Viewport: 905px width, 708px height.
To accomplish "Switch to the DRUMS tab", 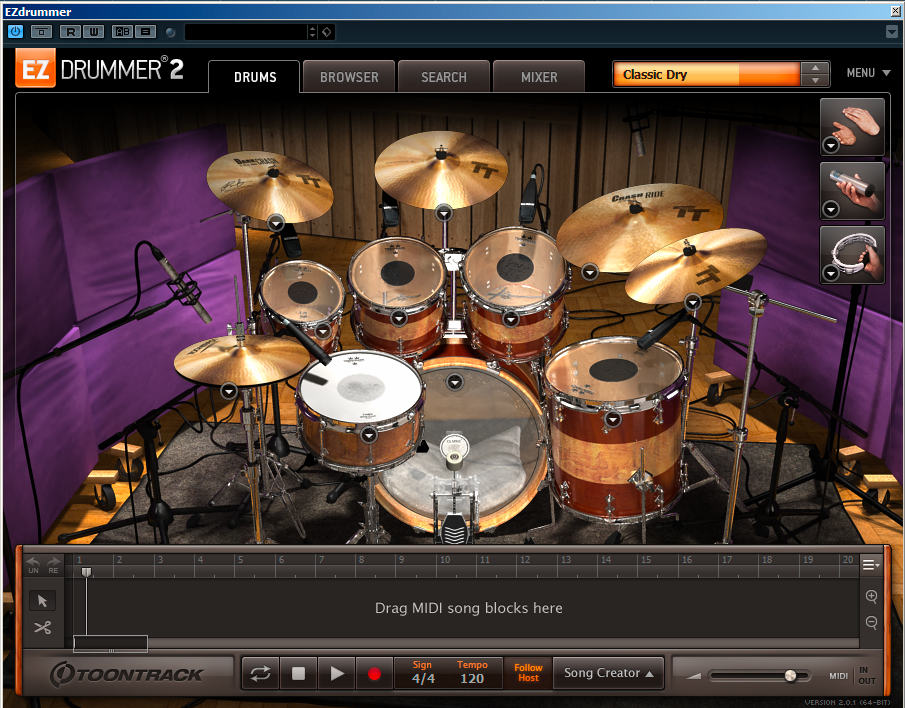I will click(x=255, y=77).
